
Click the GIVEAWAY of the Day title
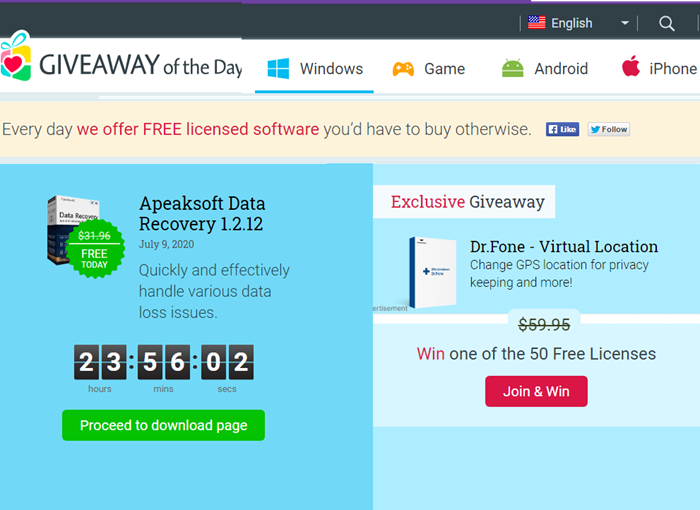pos(141,65)
